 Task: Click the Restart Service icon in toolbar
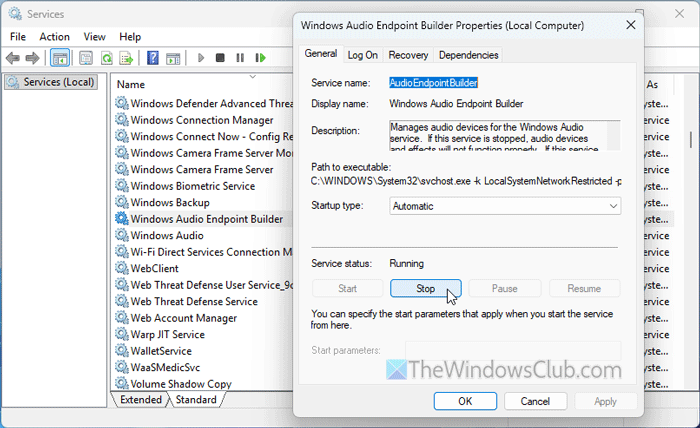(260, 58)
